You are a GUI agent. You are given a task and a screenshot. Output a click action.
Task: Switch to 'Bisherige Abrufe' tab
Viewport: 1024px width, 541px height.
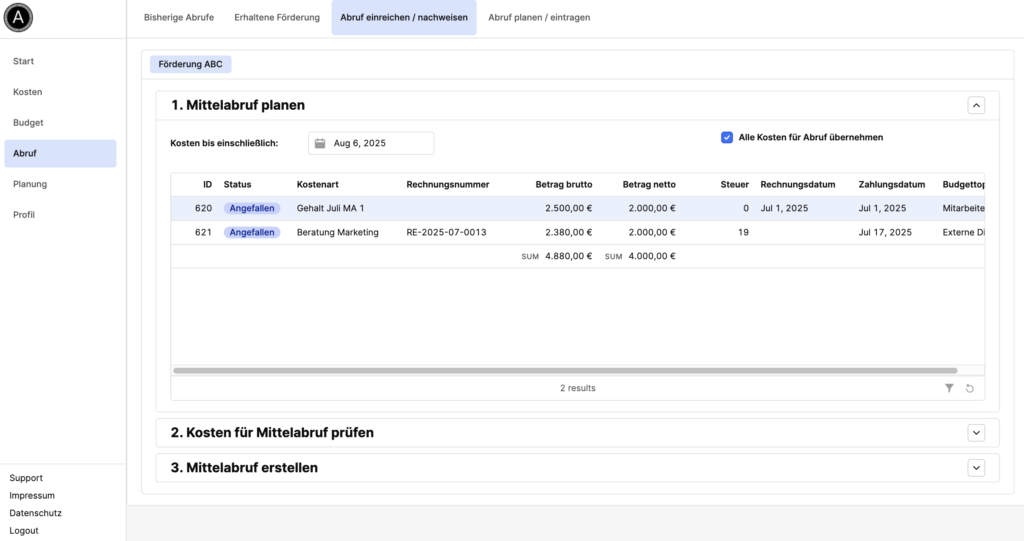[x=179, y=17]
